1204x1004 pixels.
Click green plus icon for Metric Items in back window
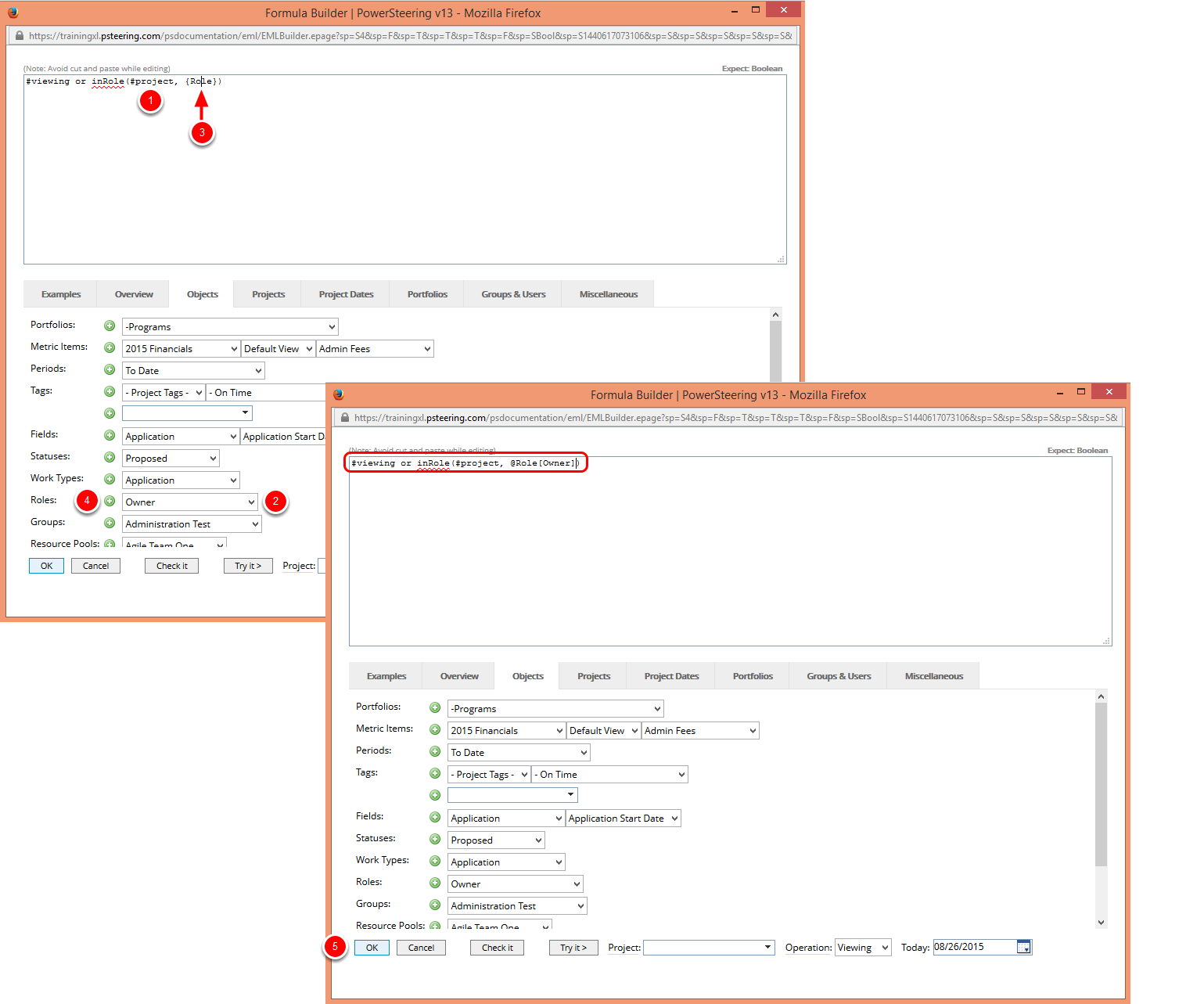point(110,347)
